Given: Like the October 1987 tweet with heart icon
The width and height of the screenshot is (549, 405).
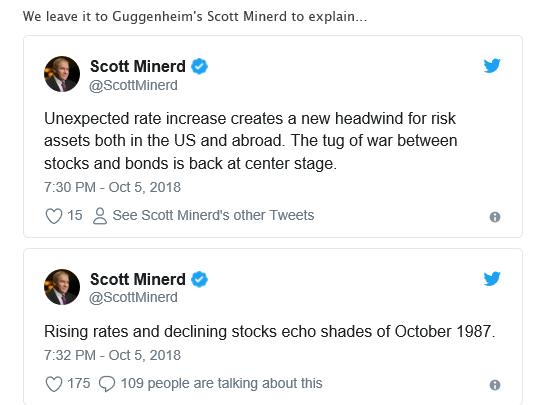Looking at the screenshot, I should 54,384.
